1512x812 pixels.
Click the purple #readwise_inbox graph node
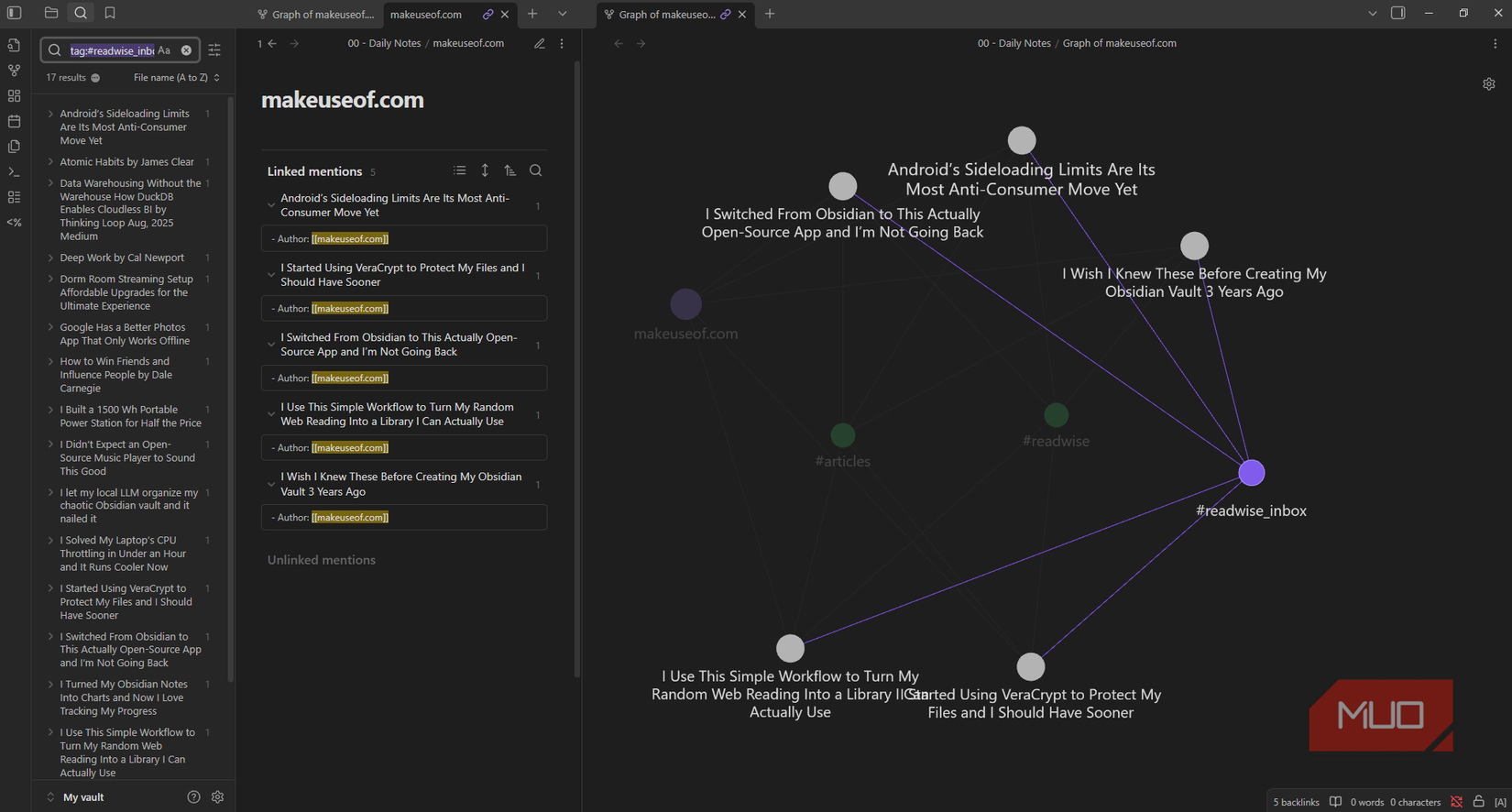1251,473
